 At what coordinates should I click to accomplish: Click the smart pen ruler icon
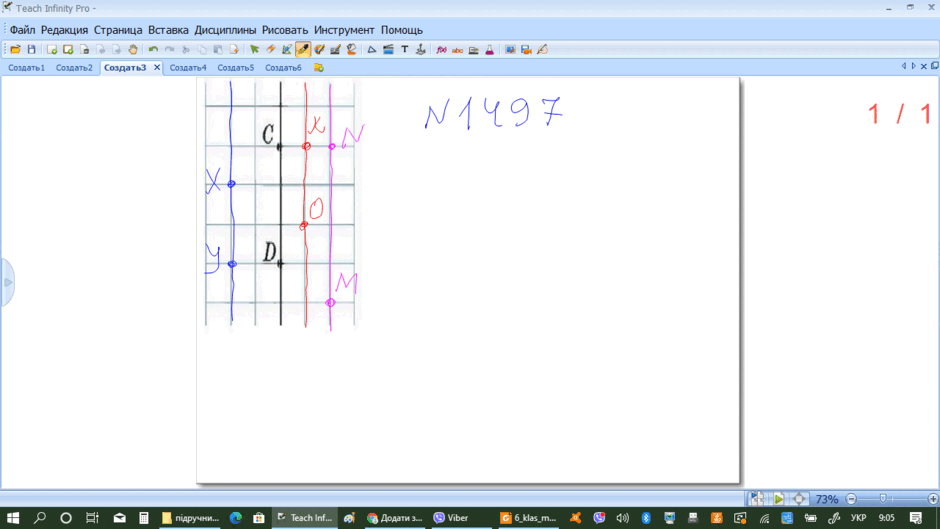pos(287,50)
